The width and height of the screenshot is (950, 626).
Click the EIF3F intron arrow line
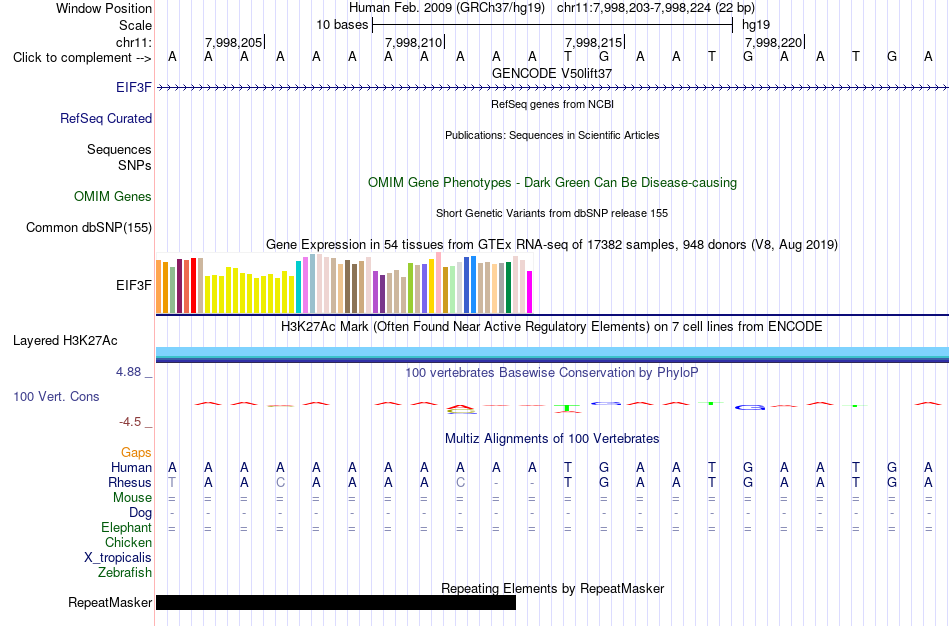[552, 88]
